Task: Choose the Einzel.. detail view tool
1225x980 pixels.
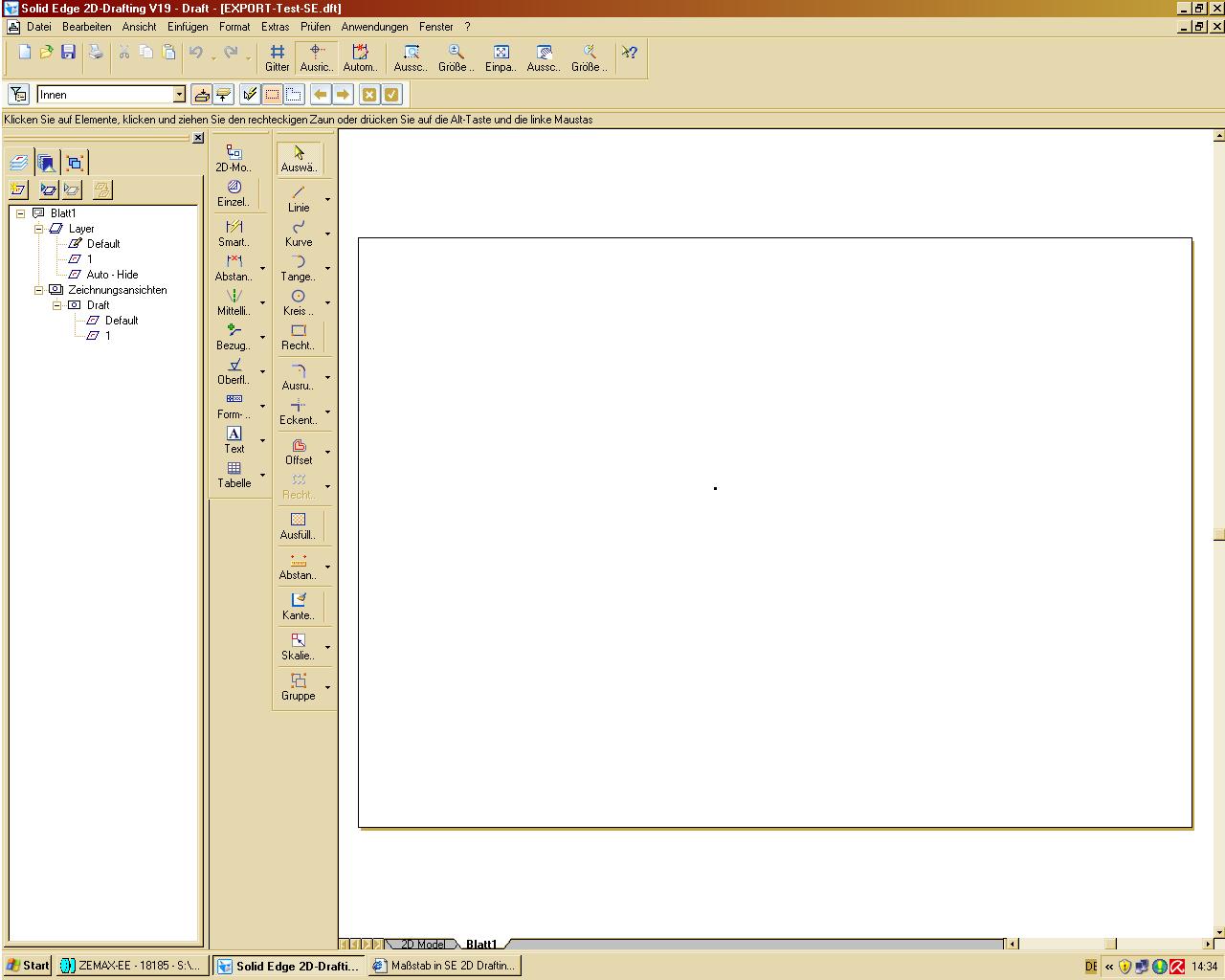Action: [x=234, y=193]
